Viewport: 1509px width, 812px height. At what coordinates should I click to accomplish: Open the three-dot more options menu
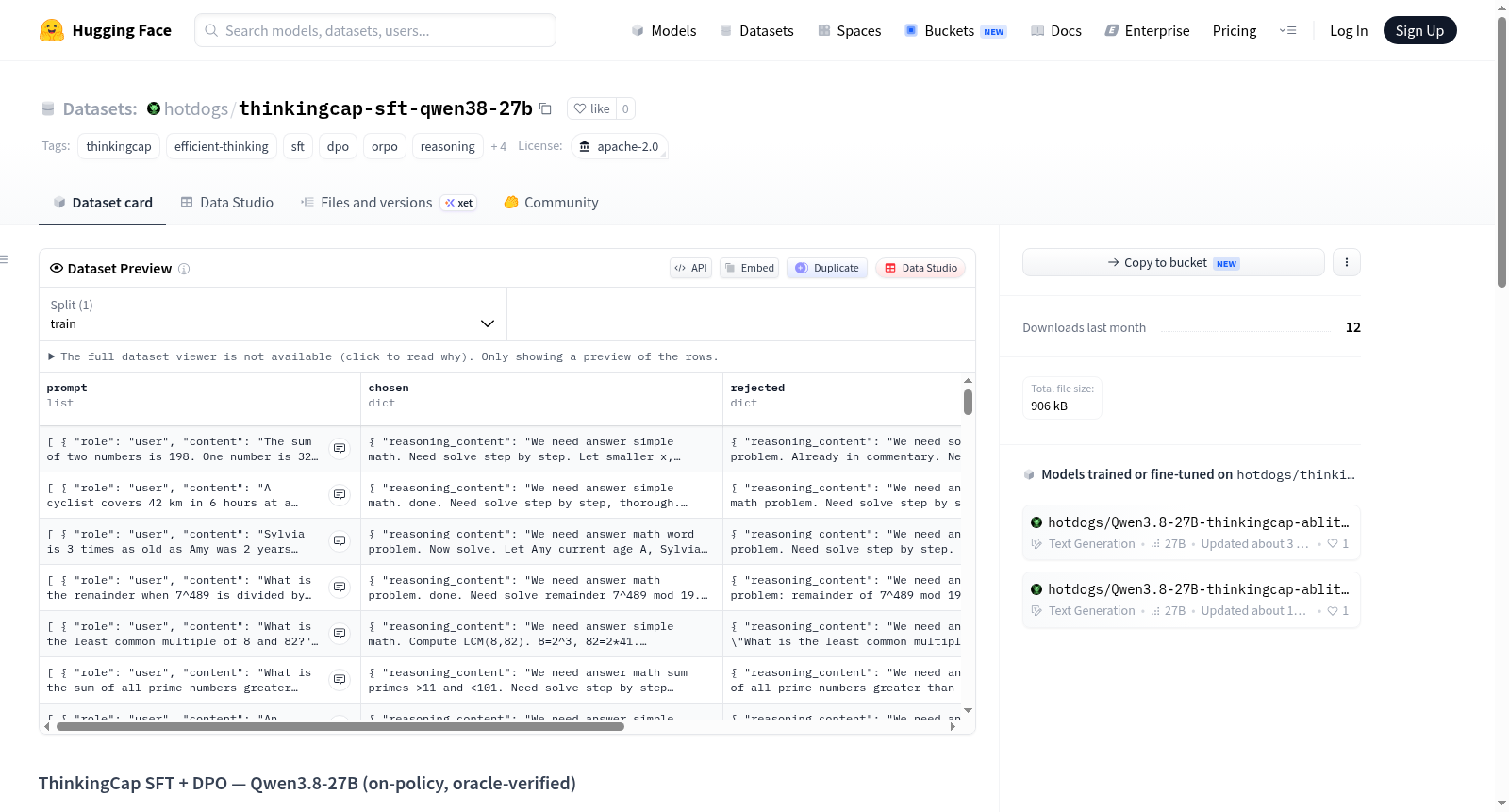pyautogui.click(x=1347, y=262)
